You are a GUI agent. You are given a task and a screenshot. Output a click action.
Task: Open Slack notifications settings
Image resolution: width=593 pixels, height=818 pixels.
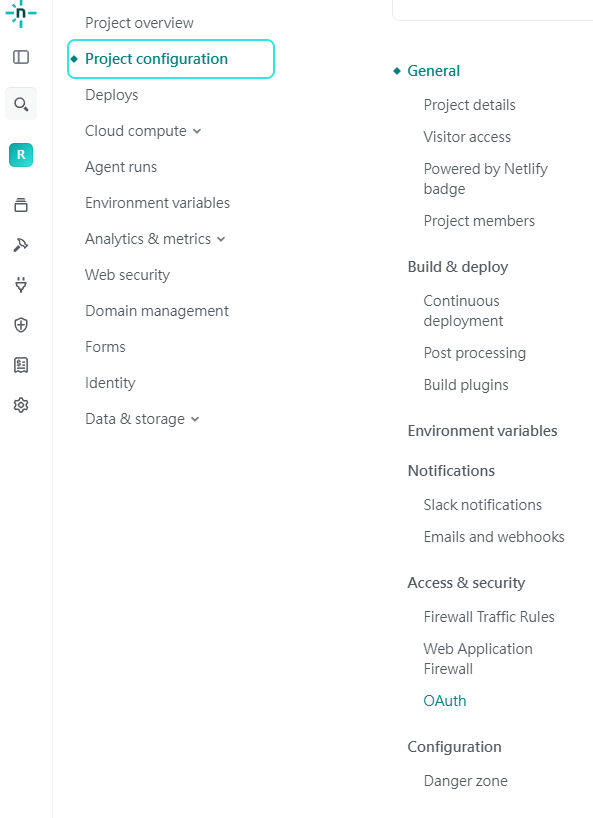482,505
